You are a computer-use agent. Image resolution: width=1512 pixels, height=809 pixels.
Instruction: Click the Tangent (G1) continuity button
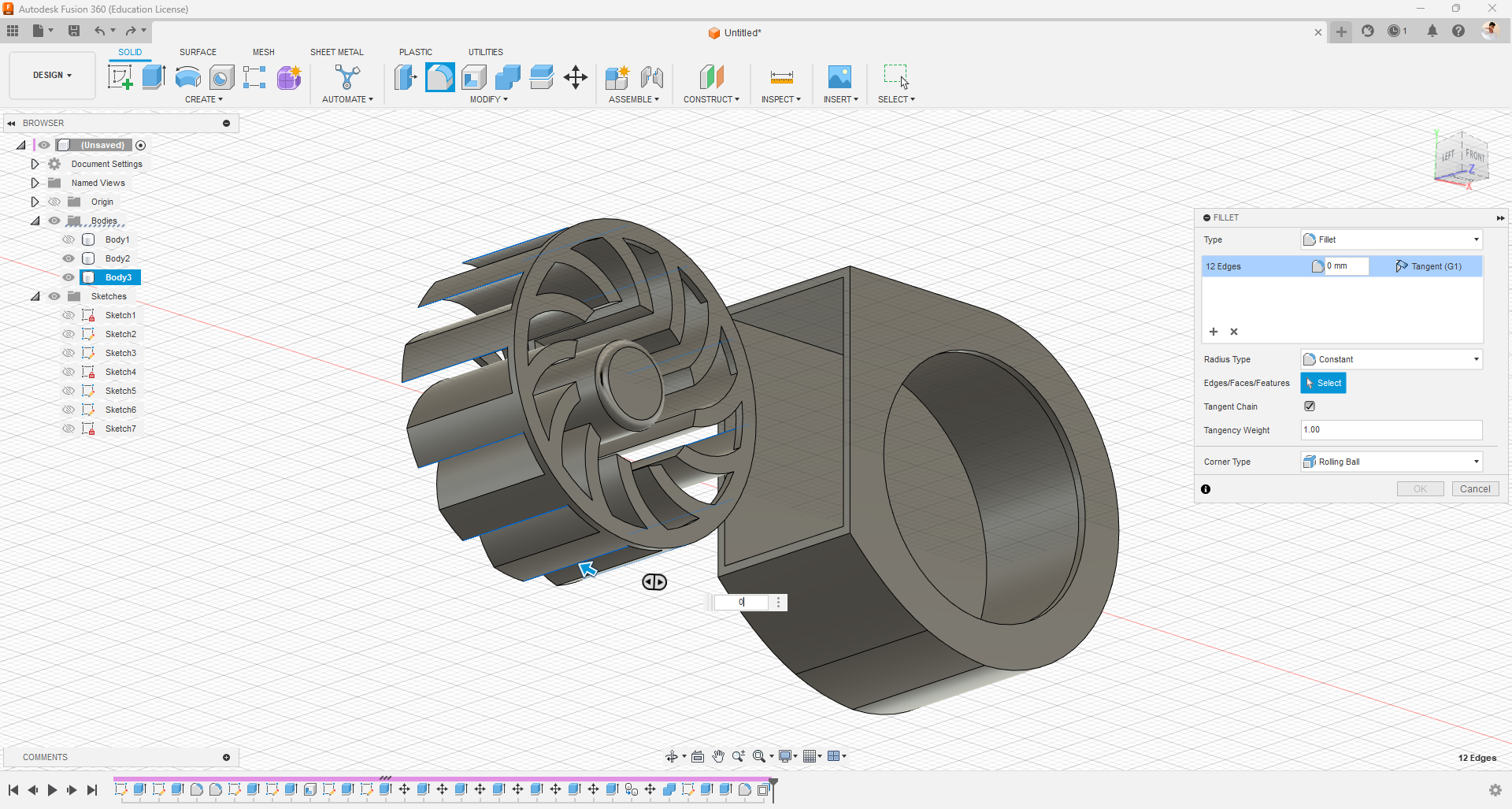click(x=1428, y=266)
